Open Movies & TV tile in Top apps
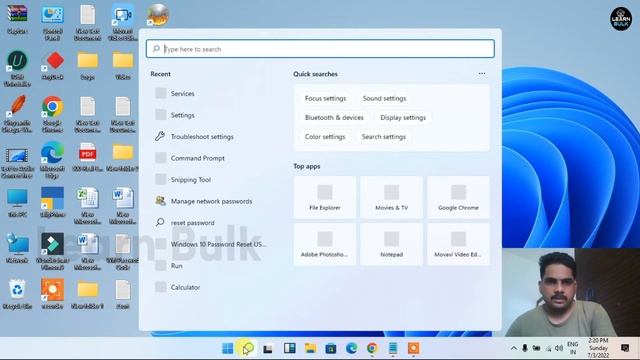Viewport: 640px width, 360px height. pyautogui.click(x=391, y=198)
